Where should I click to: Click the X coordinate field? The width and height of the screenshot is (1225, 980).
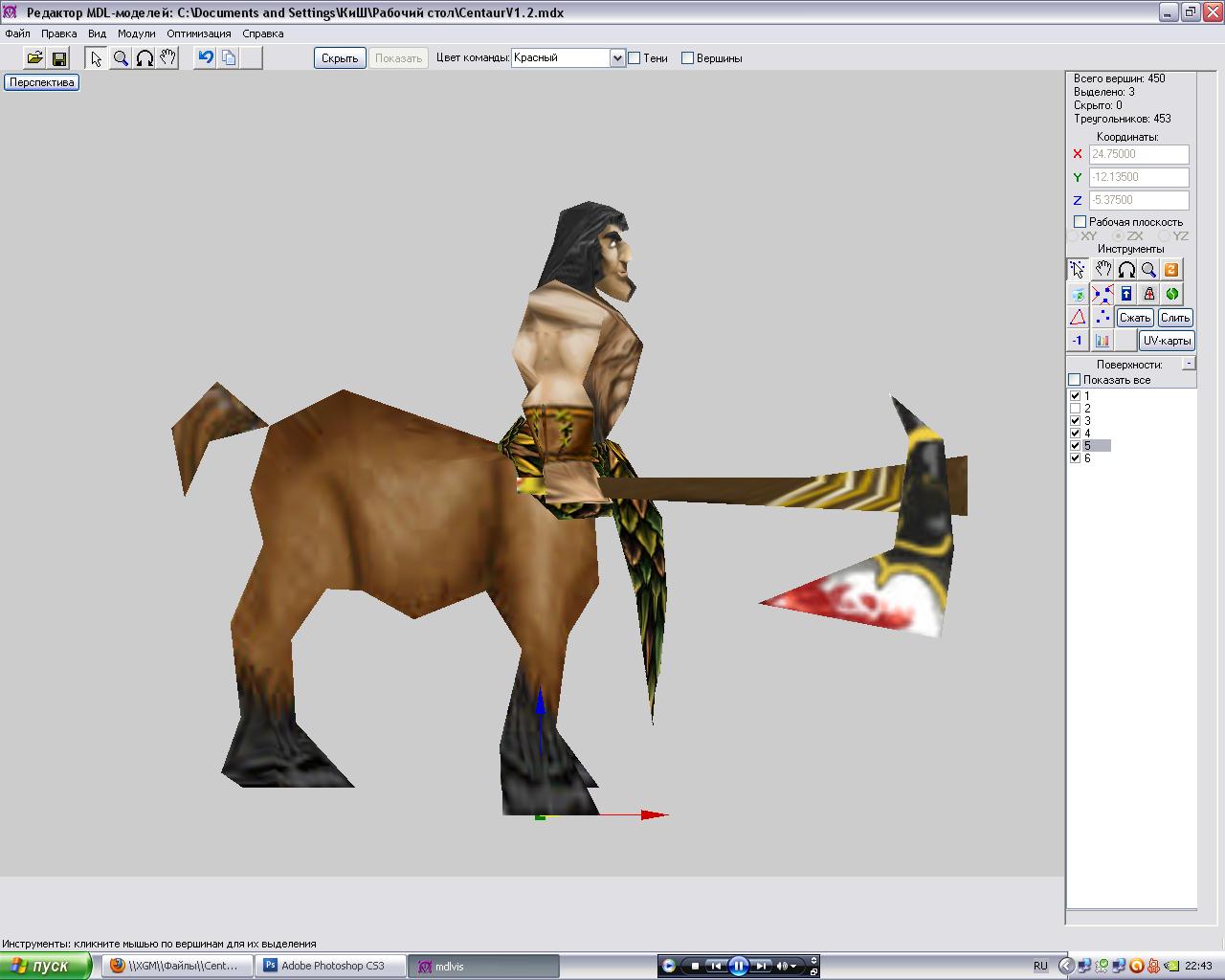point(1139,154)
